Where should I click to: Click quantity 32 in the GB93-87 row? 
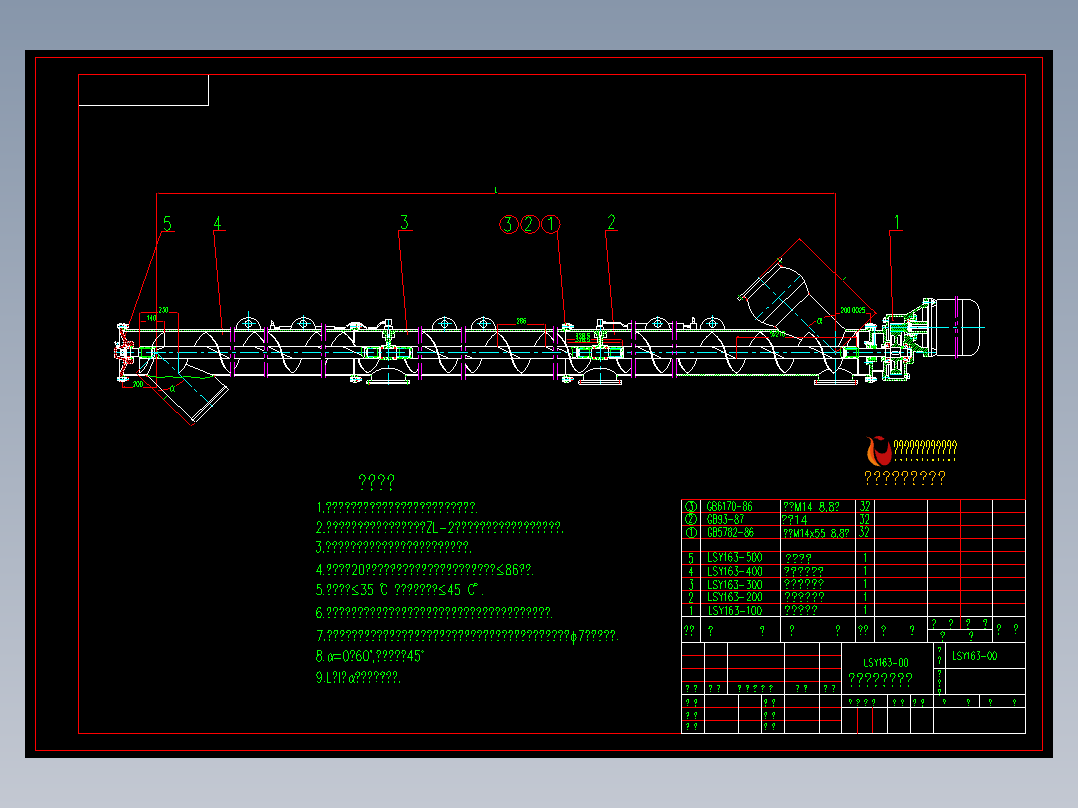(864, 519)
